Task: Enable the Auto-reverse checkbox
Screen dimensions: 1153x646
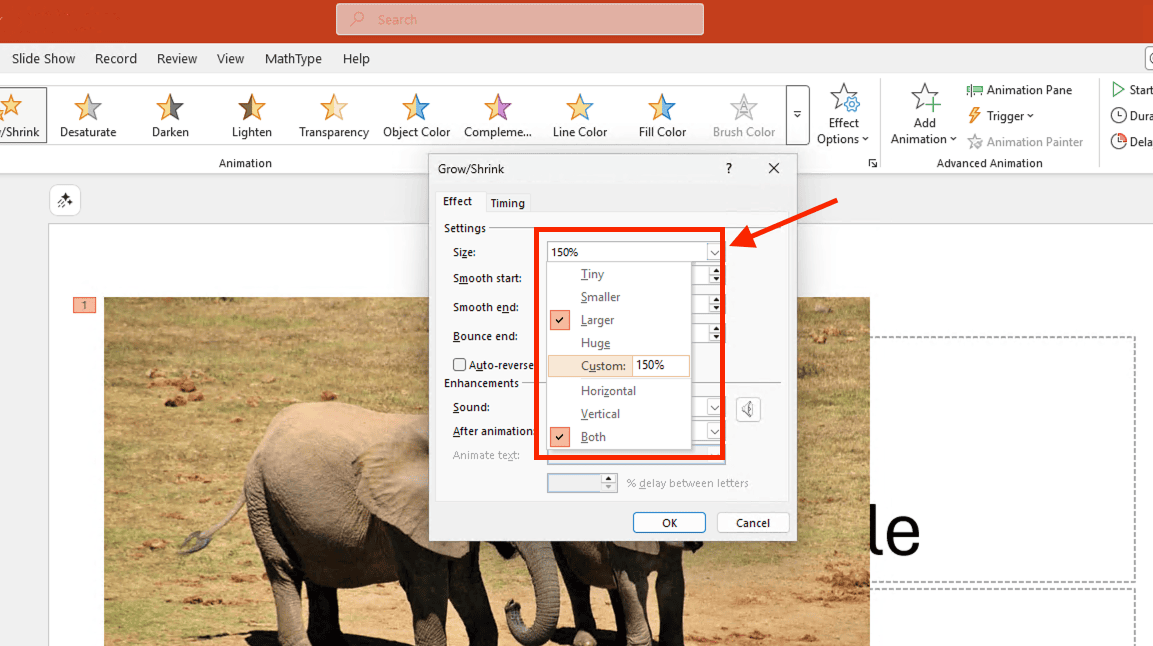Action: coord(460,365)
